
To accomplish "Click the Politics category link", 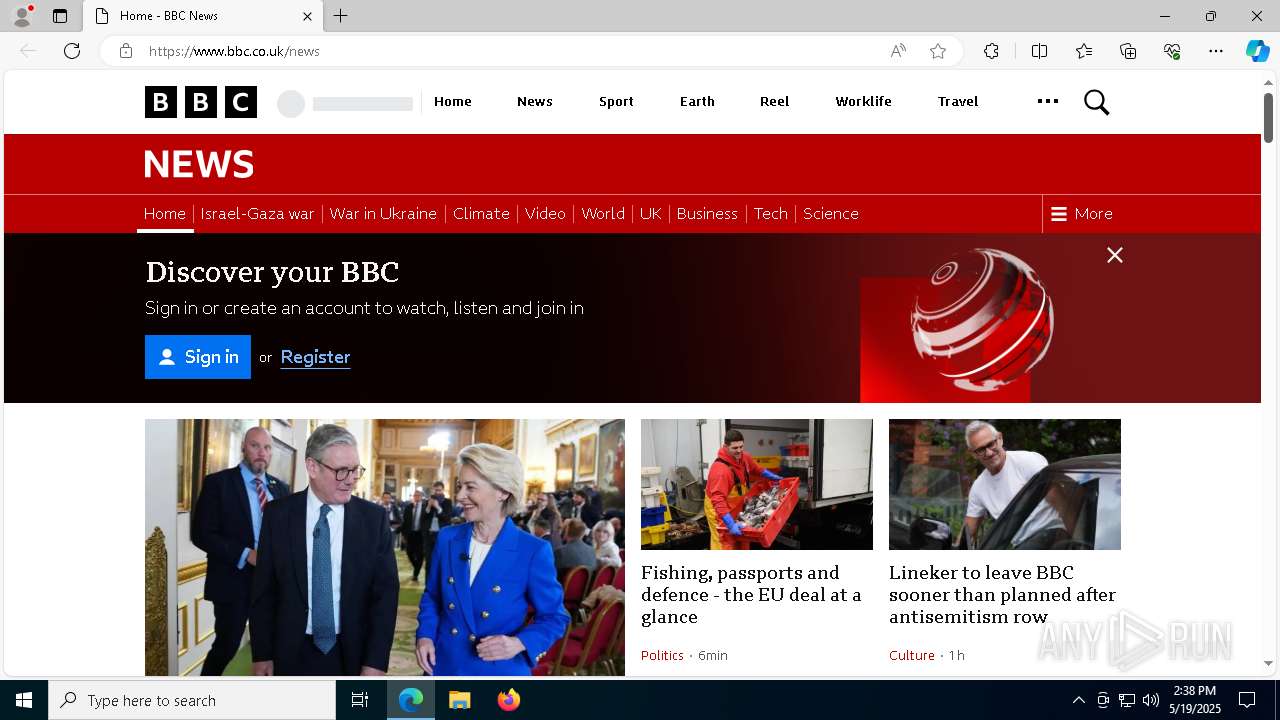I will coord(662,655).
